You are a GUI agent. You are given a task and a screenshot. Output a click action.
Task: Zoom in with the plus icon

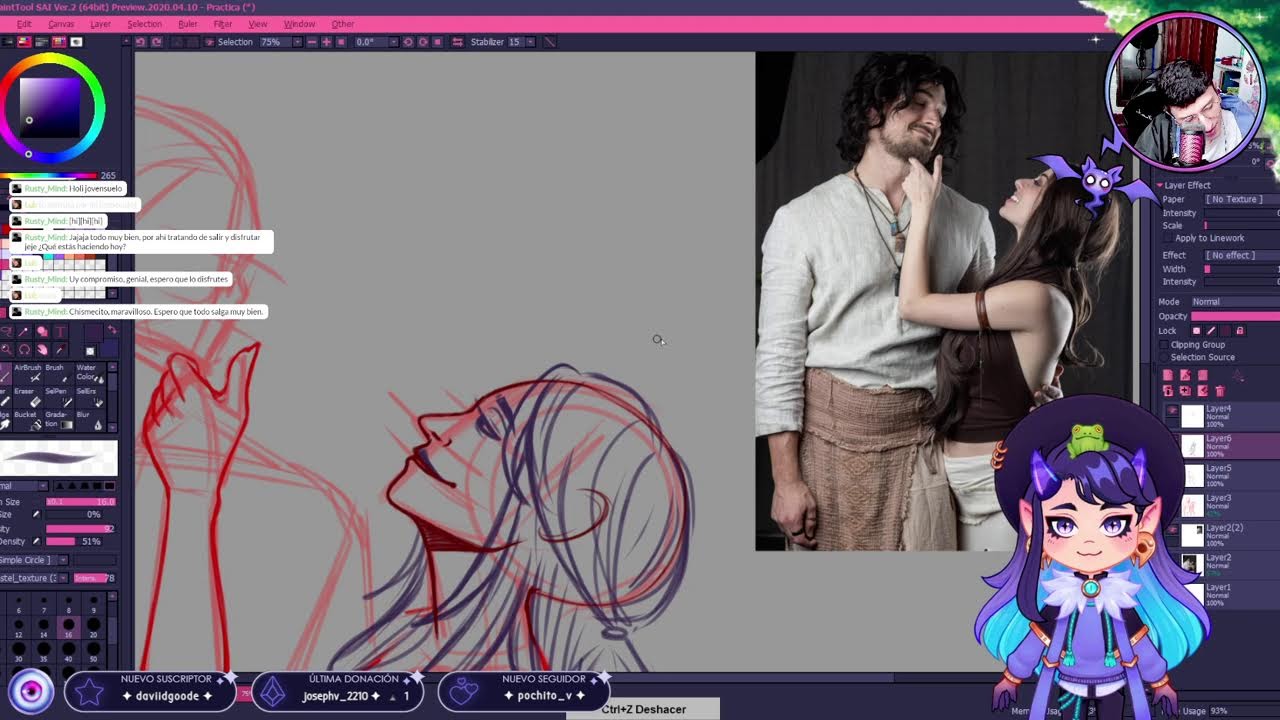coord(326,42)
